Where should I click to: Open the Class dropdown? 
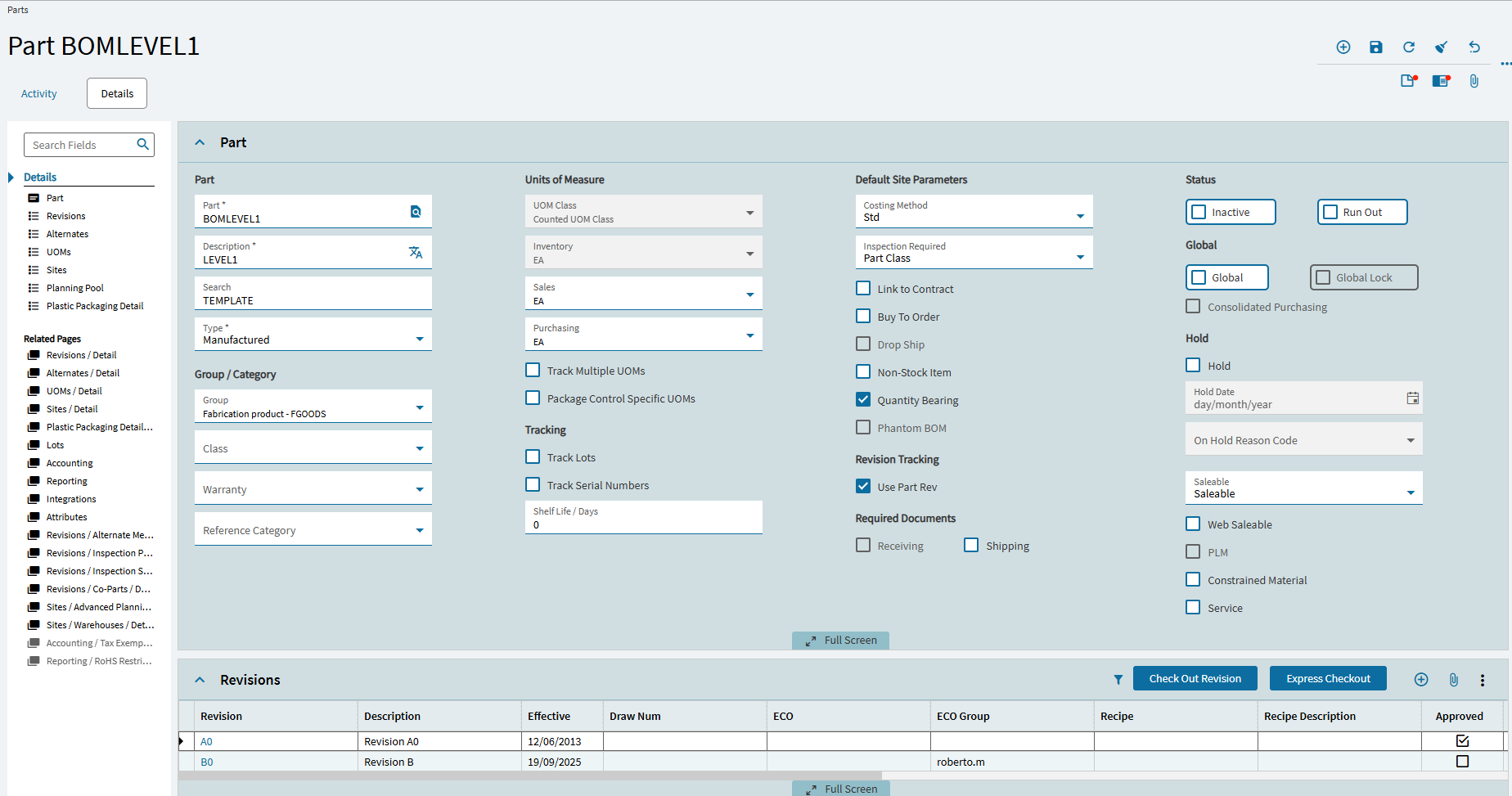(x=420, y=448)
